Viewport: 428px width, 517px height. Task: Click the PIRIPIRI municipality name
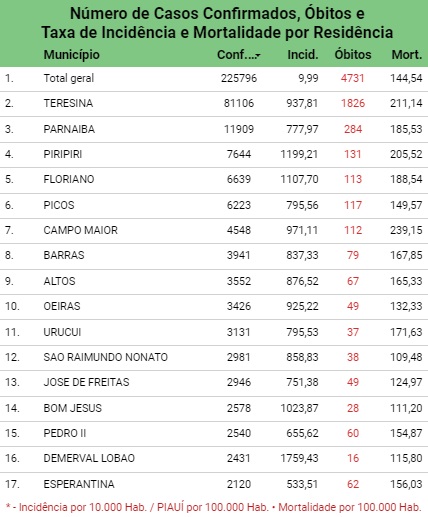pos(63,154)
